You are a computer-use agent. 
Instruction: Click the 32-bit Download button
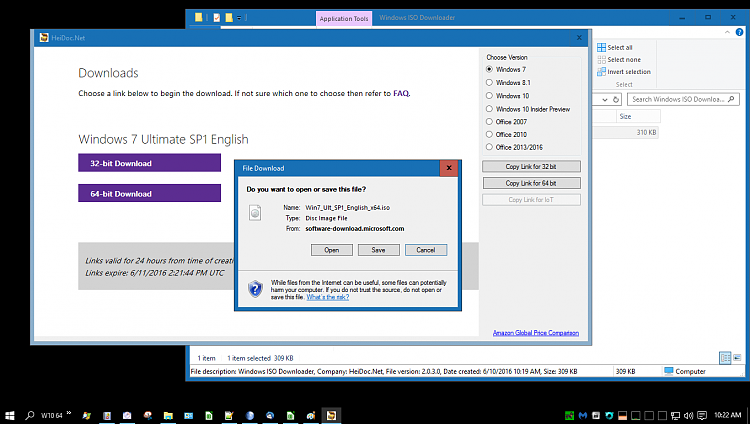(149, 163)
